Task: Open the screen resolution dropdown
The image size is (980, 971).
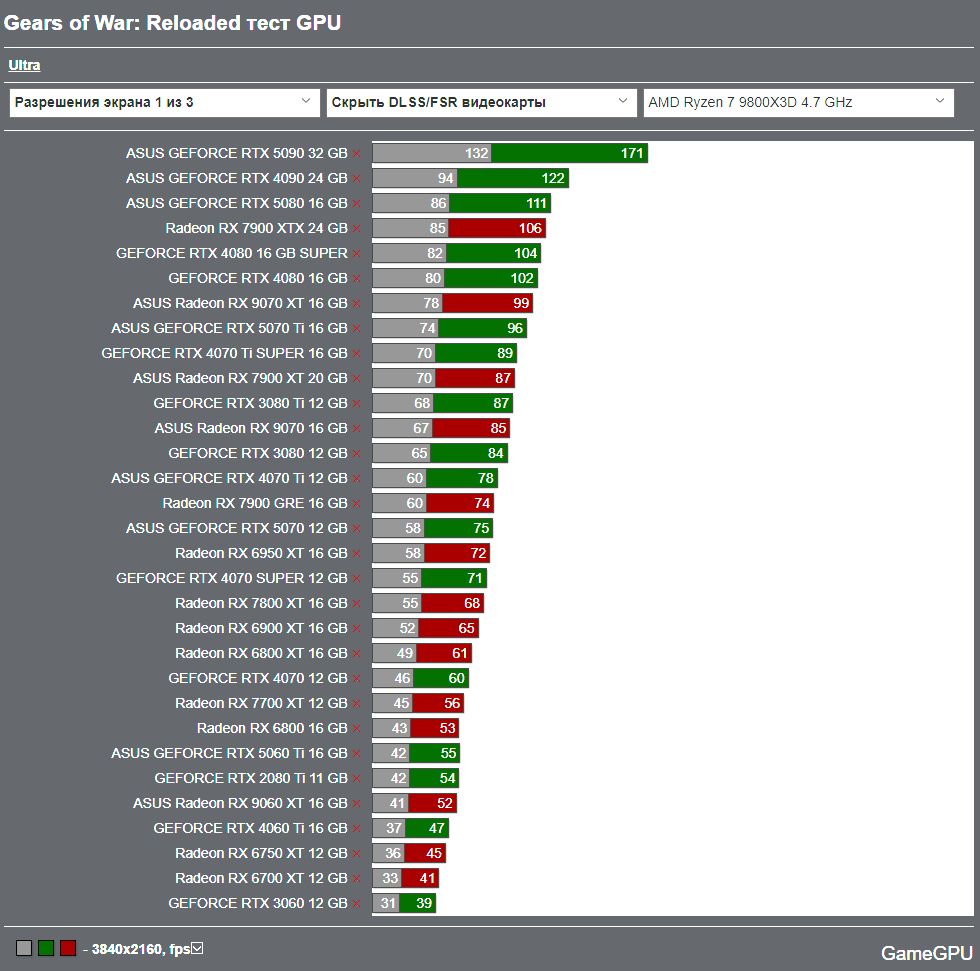Action: [x=164, y=102]
